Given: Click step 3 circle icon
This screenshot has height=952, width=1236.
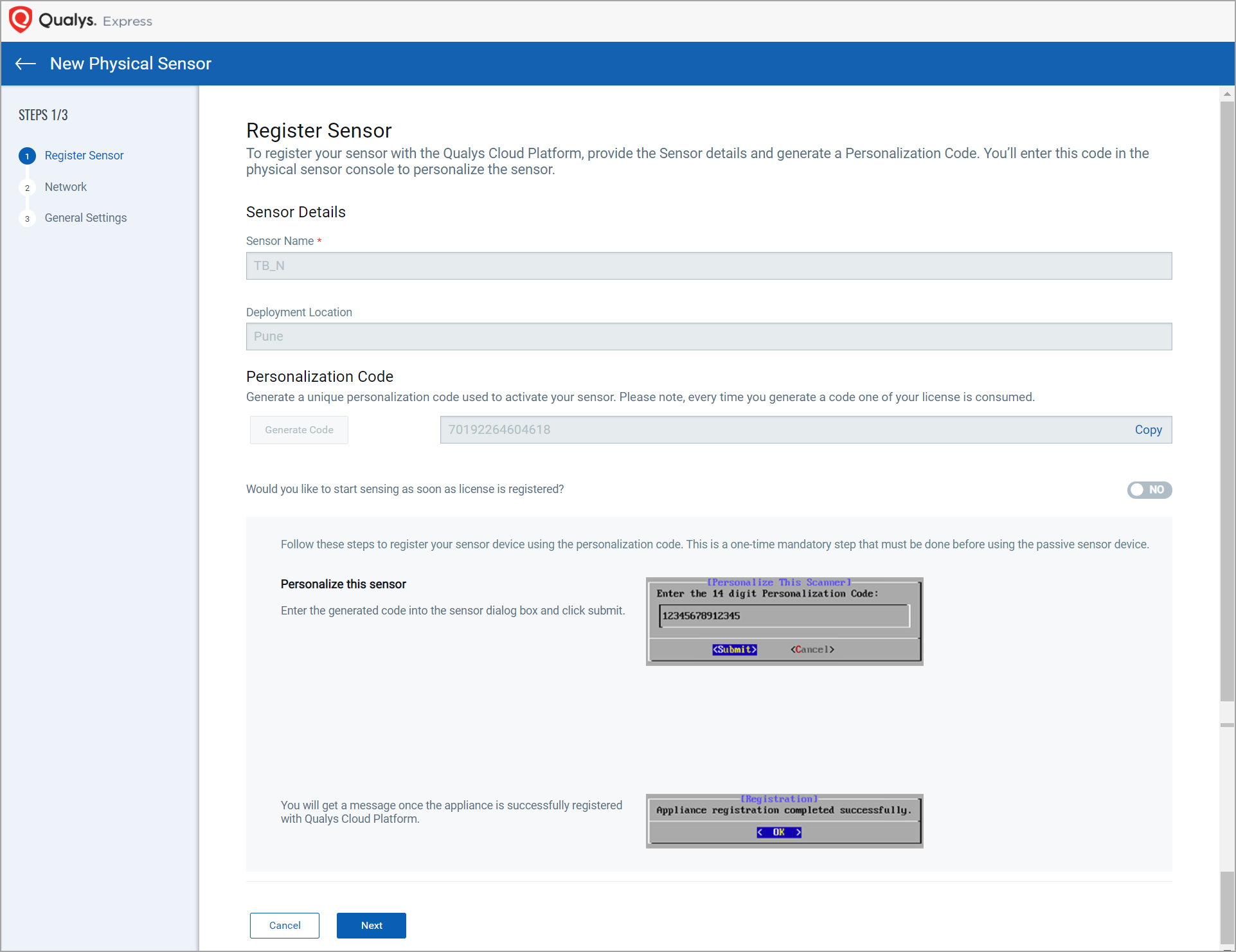Looking at the screenshot, I should pos(27,219).
